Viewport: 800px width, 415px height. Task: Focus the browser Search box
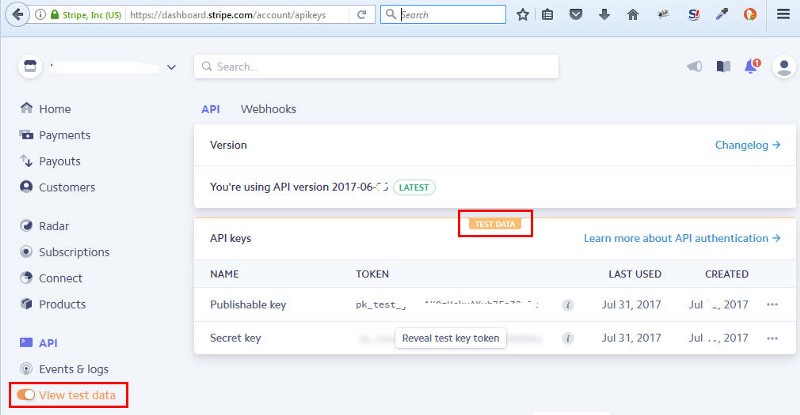click(443, 15)
